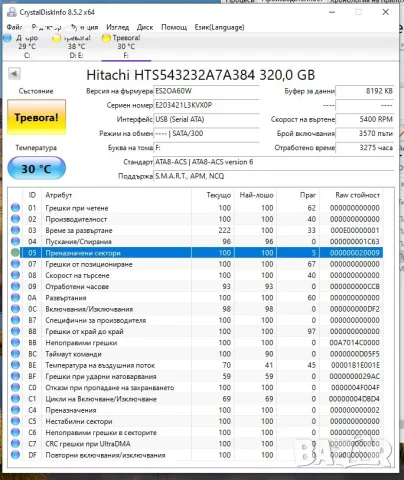Click status orb for BE Температура на въздушния поток

15,365
